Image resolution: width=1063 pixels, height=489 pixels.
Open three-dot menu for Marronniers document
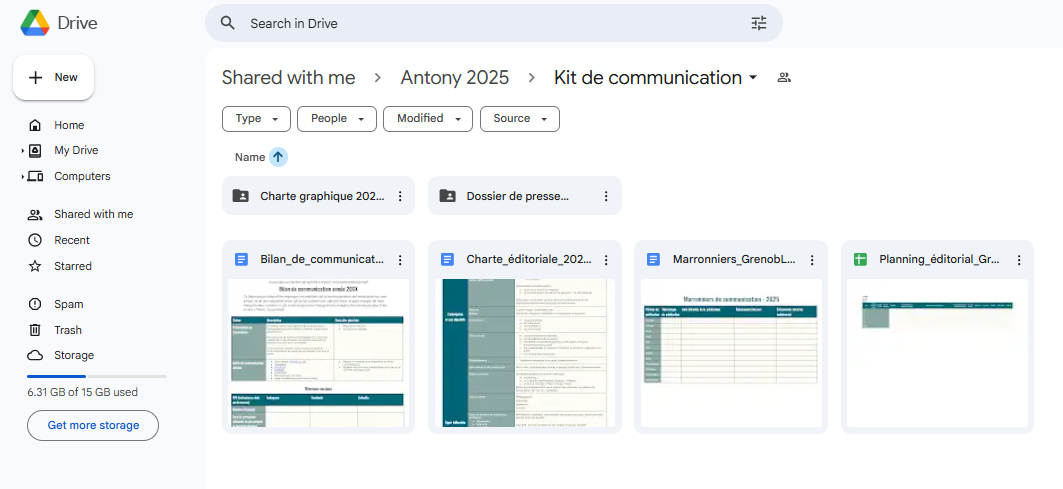tap(812, 260)
